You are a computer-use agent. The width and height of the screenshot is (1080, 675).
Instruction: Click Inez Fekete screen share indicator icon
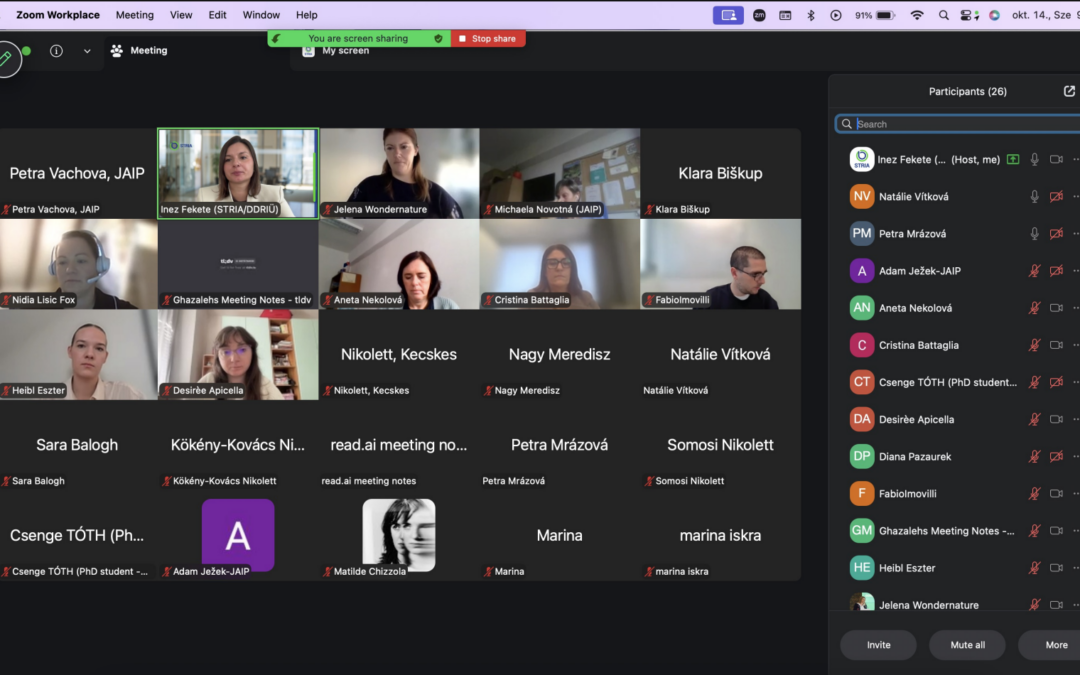(1012, 159)
